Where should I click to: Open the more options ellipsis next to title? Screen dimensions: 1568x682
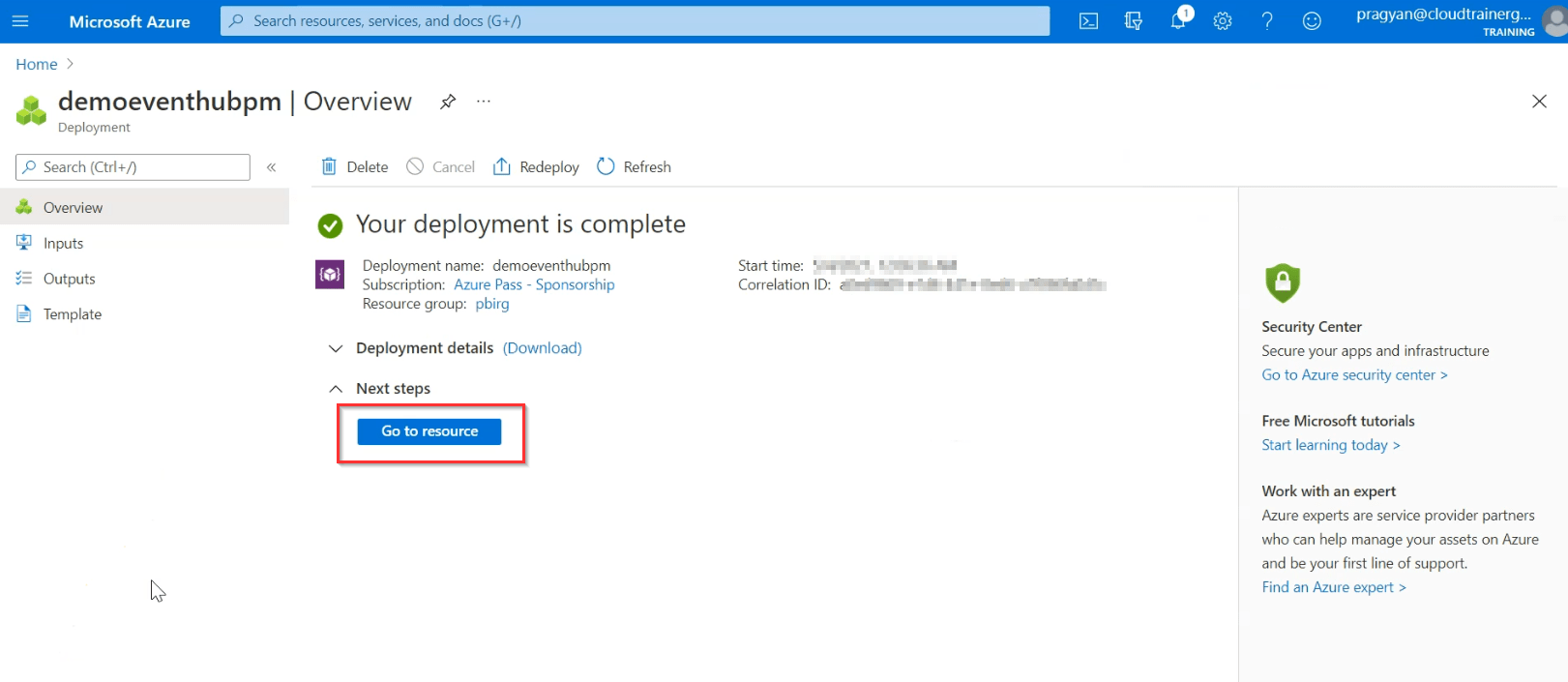coord(484,102)
